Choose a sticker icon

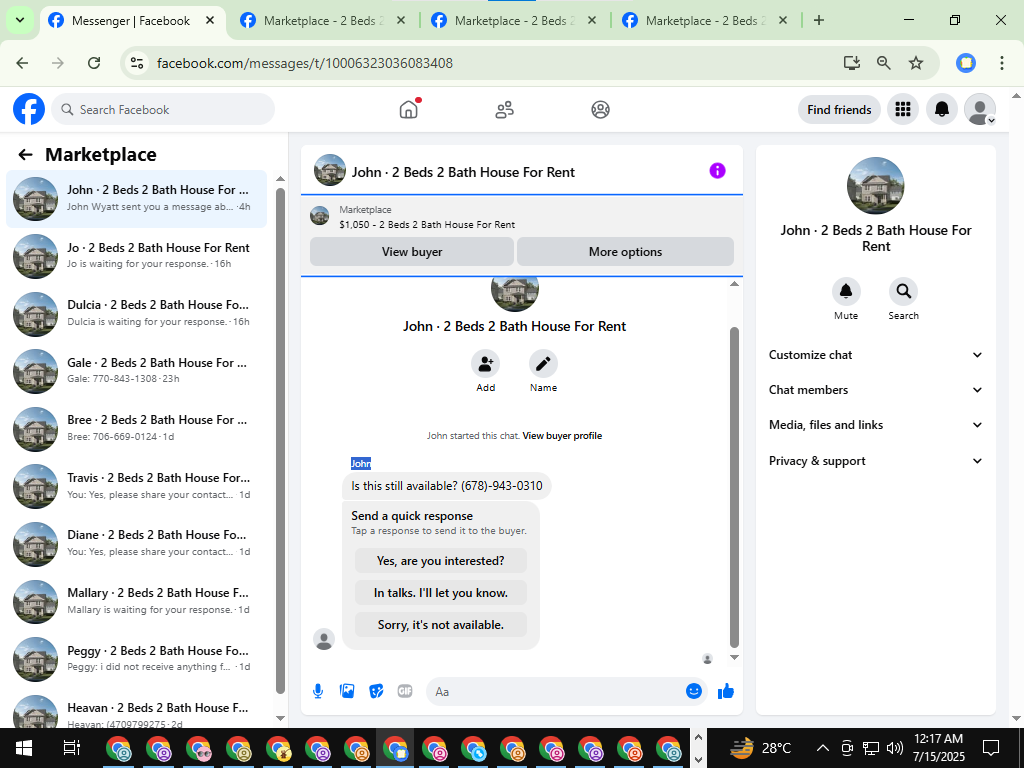(376, 692)
